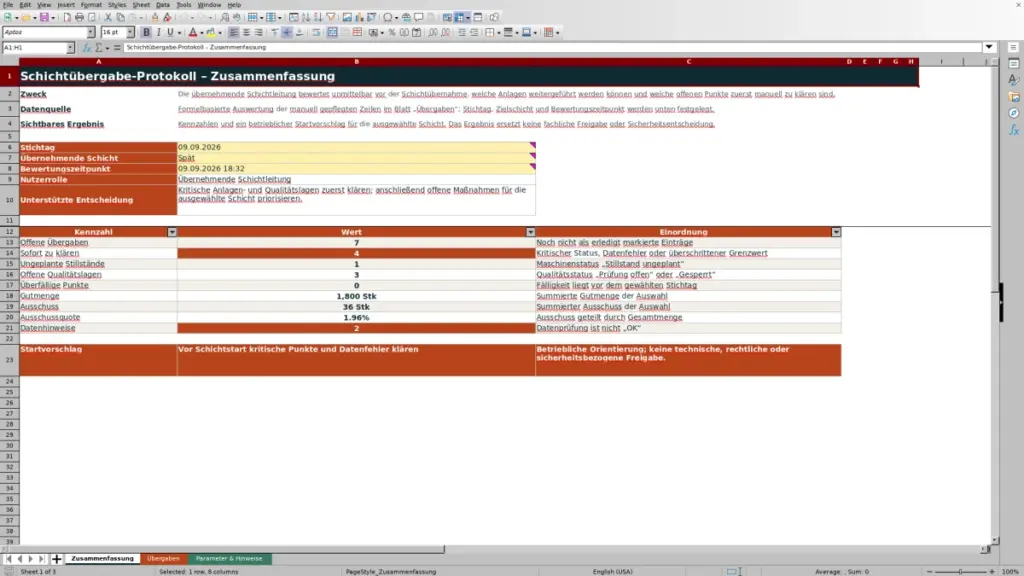Click the English (USA) language status
This screenshot has width=1024, height=576.
tap(613, 571)
